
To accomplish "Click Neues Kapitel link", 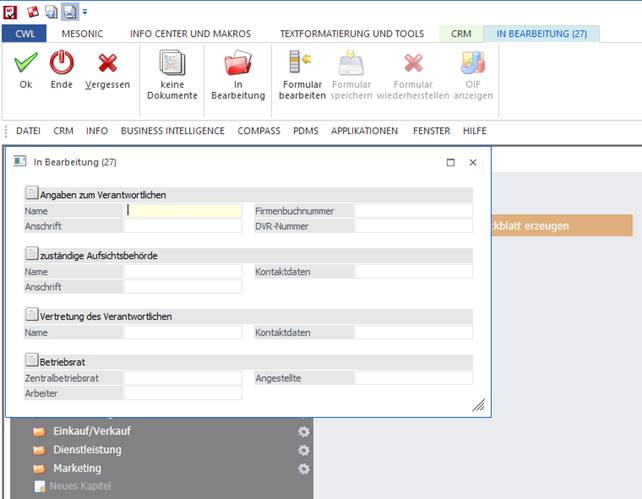I will [x=81, y=486].
